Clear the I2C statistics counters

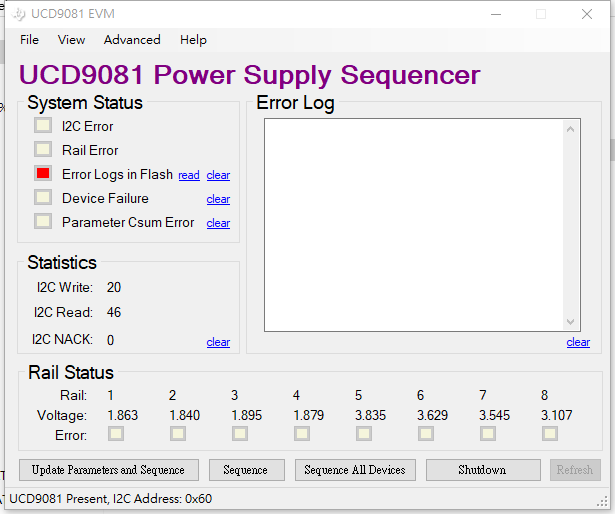pos(218,342)
